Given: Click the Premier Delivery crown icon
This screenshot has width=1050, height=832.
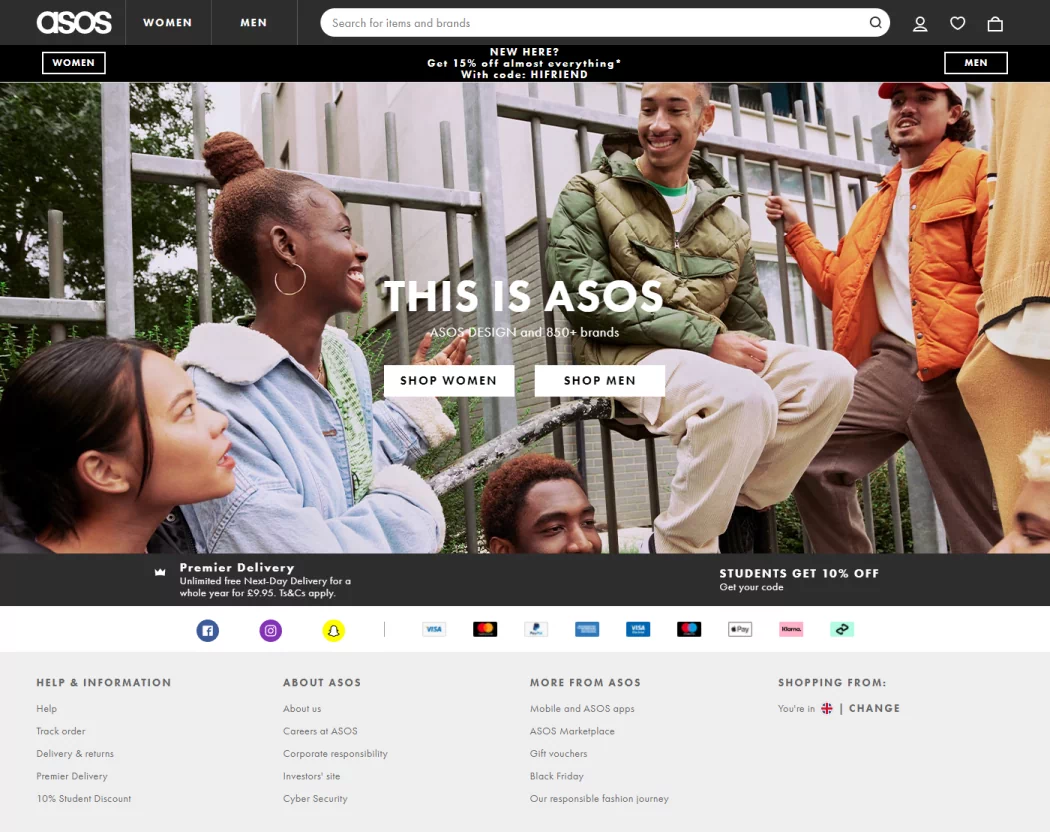Looking at the screenshot, I should tap(160, 572).
